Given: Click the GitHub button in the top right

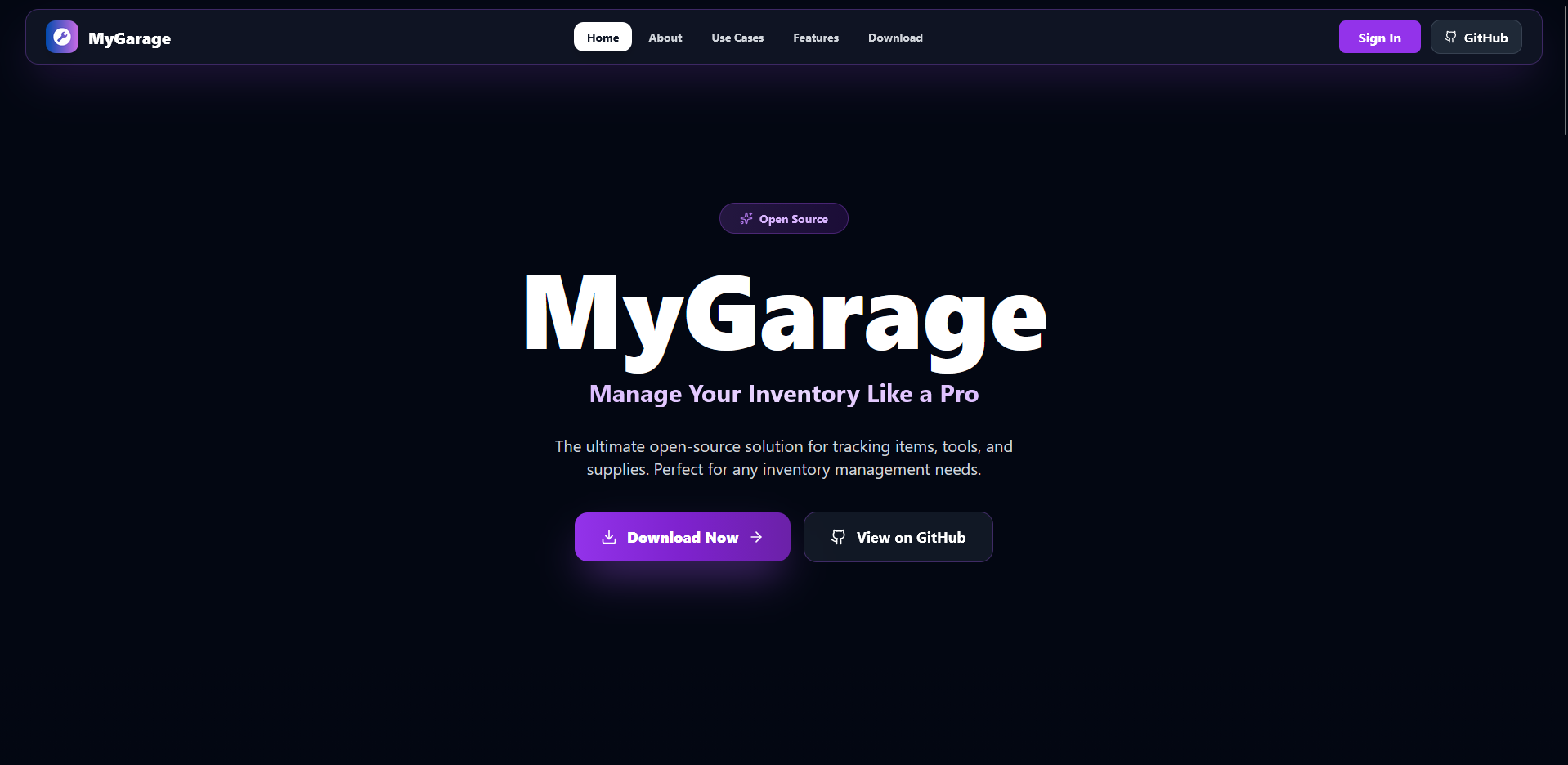Looking at the screenshot, I should click(x=1476, y=37).
